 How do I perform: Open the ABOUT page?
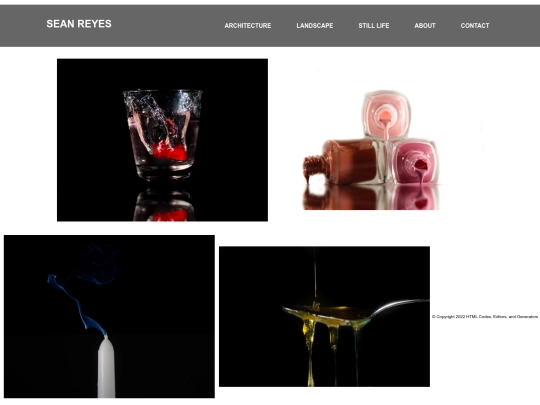[x=425, y=26]
